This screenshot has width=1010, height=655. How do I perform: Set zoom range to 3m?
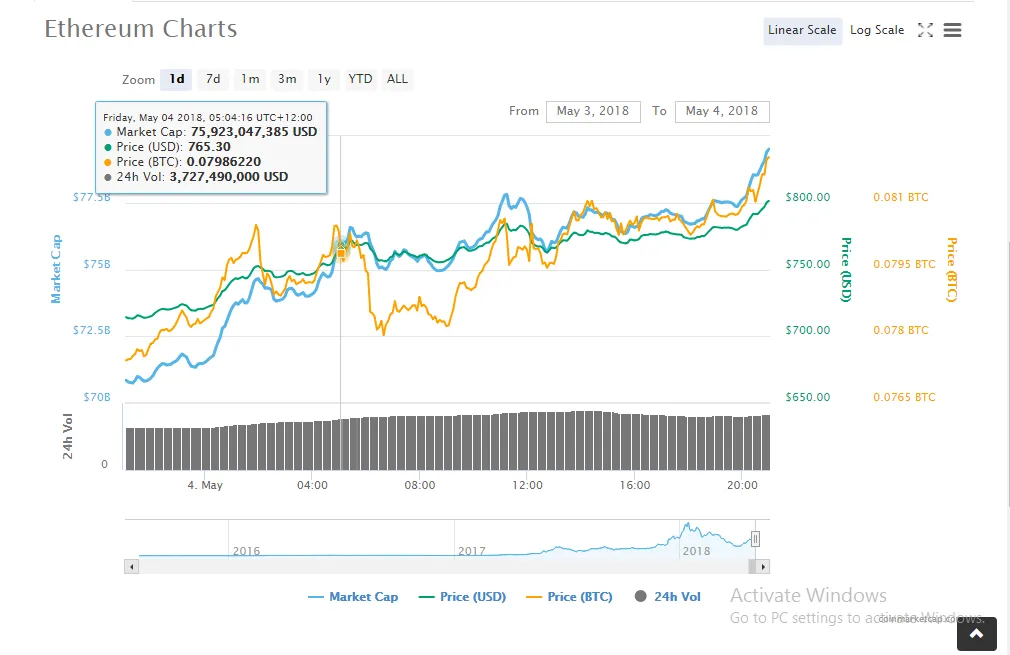click(x=287, y=79)
